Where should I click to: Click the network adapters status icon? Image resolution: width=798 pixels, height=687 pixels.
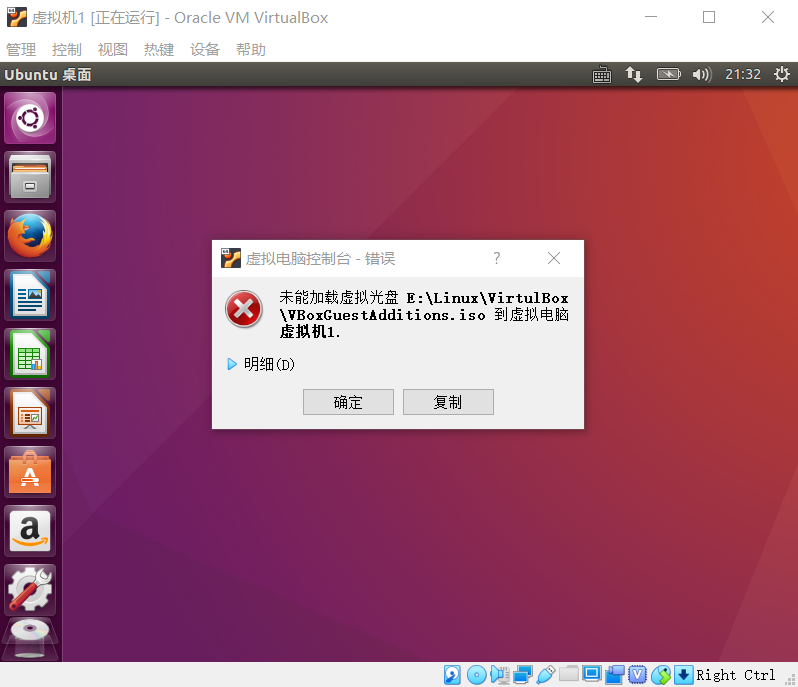click(x=523, y=675)
